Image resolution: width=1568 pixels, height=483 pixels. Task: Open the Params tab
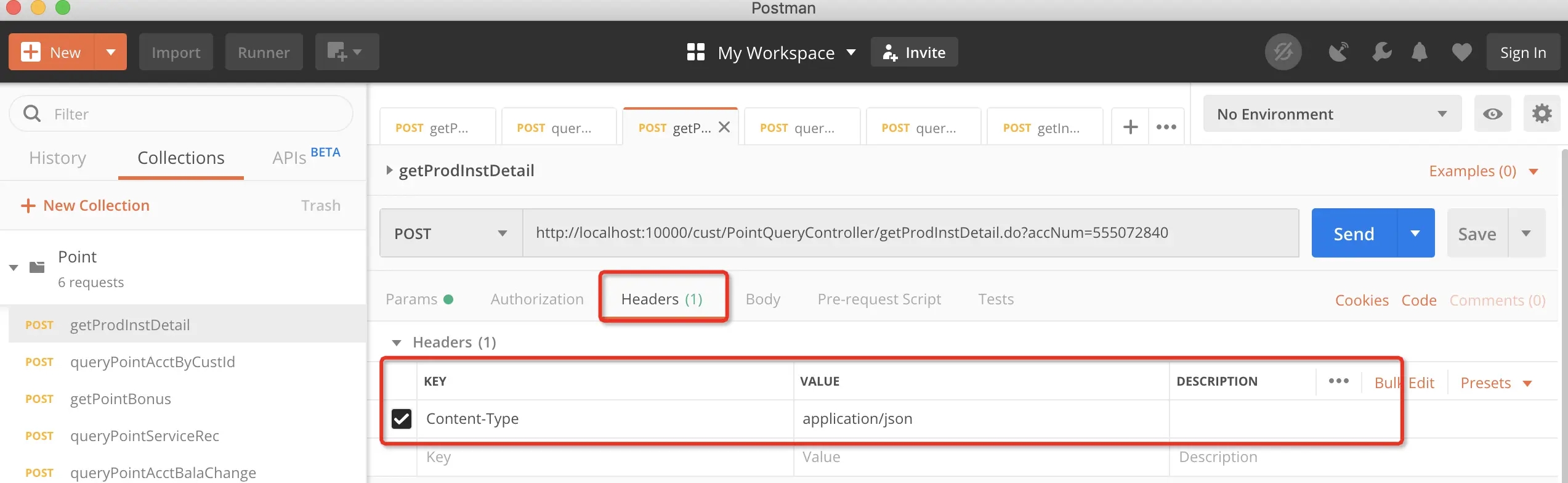(419, 299)
